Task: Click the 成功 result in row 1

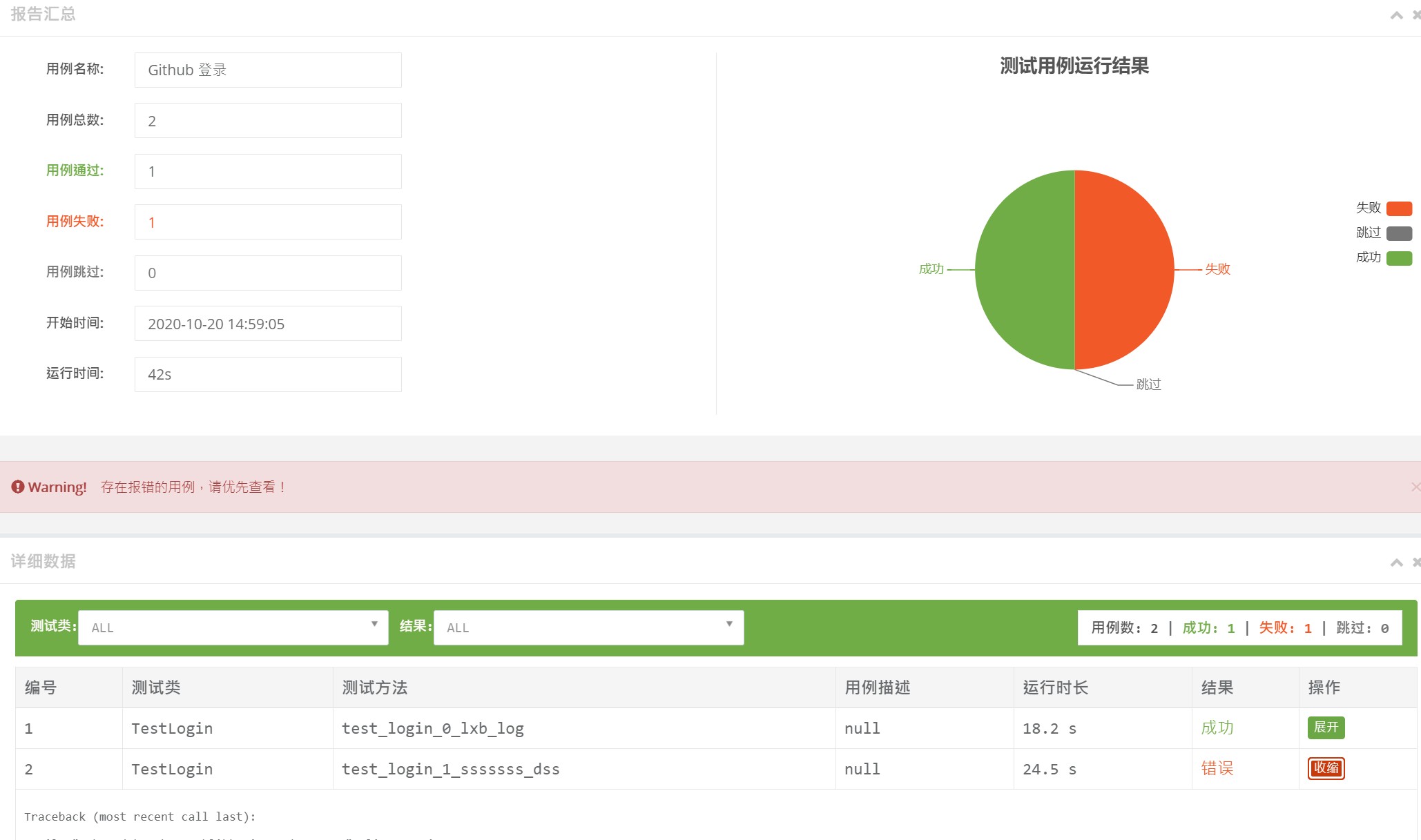Action: tap(1217, 727)
